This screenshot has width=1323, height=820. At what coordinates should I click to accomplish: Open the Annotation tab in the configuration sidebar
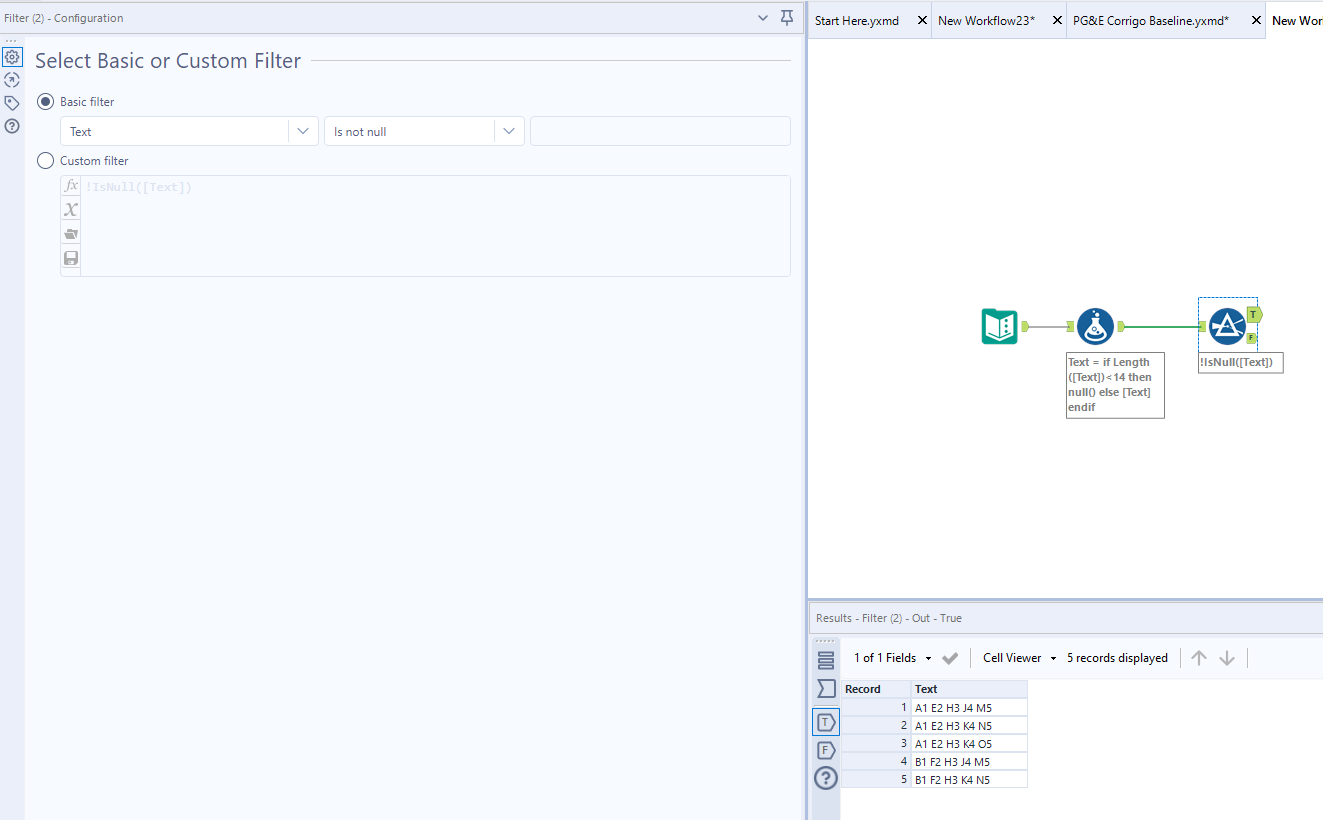point(12,102)
